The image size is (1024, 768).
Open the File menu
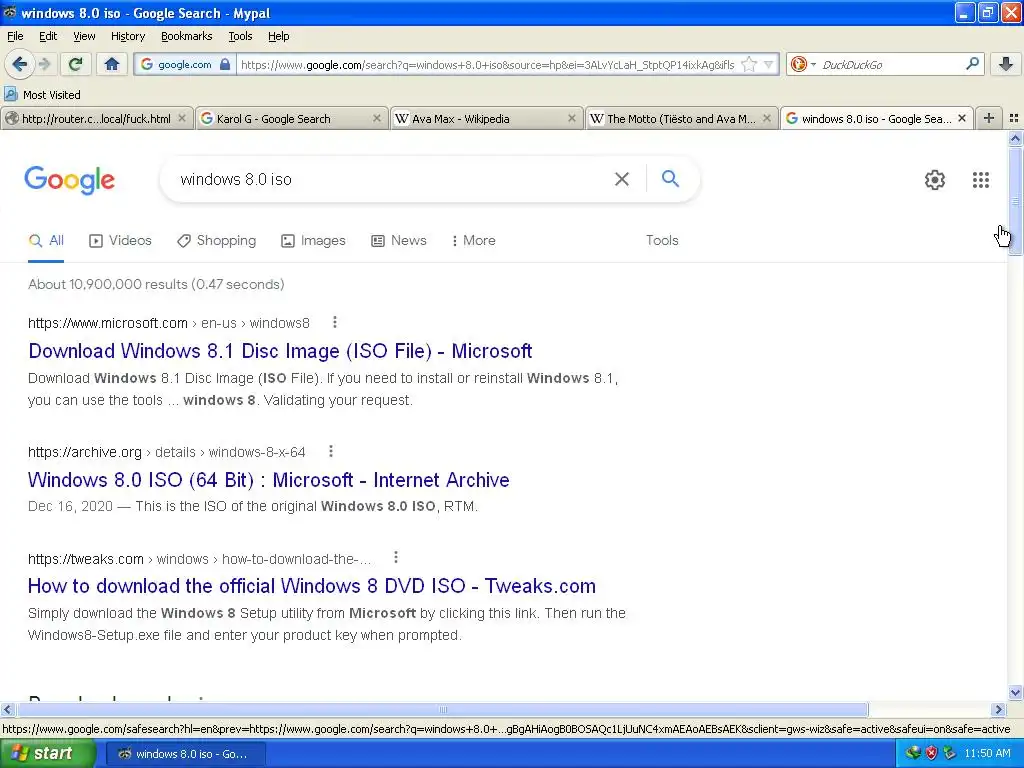tap(15, 36)
